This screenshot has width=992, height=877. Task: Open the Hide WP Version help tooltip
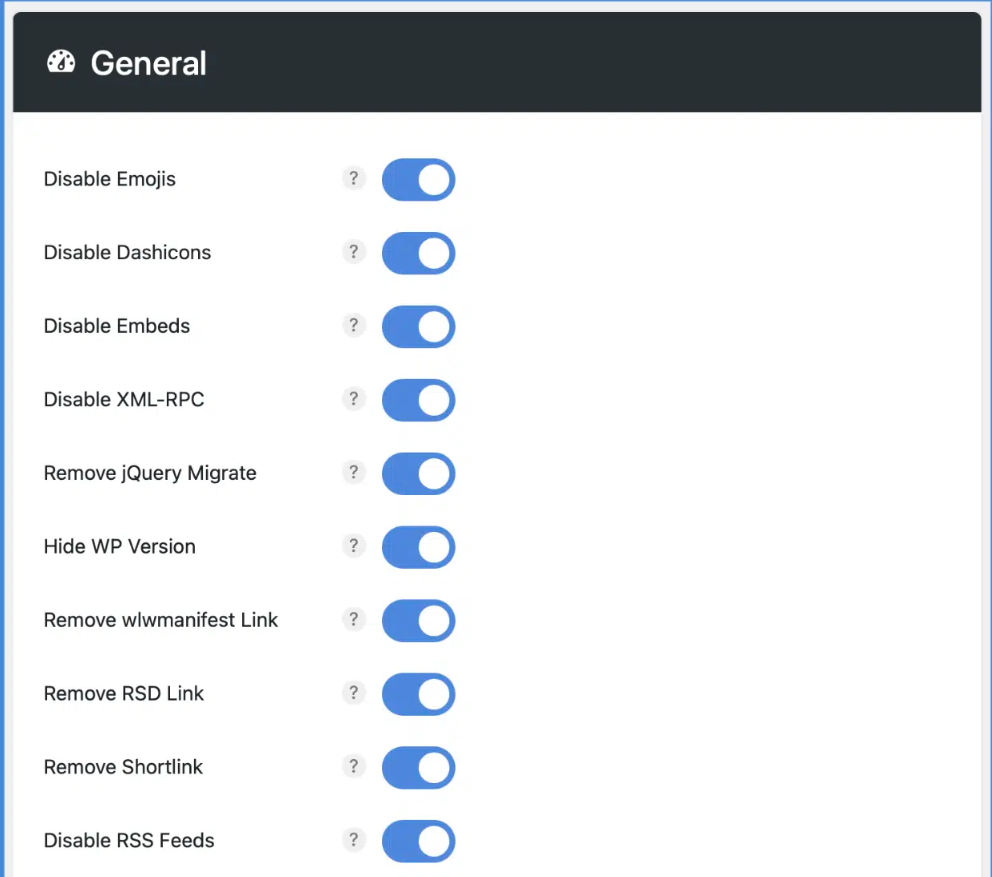click(x=354, y=546)
